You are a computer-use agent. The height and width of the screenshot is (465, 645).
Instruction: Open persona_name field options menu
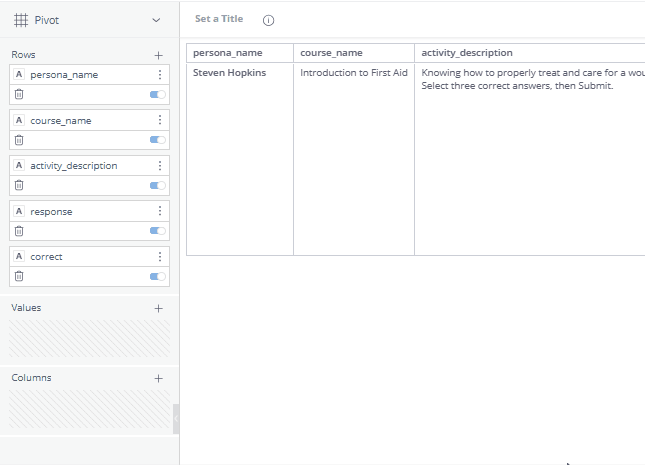pos(159,75)
